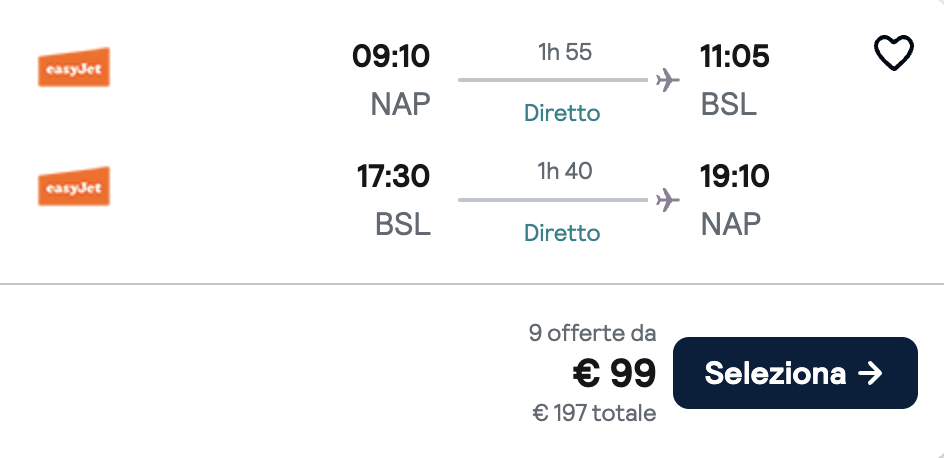Image resolution: width=944 pixels, height=458 pixels.
Task: Click the outbound Diretto label
Action: (562, 113)
